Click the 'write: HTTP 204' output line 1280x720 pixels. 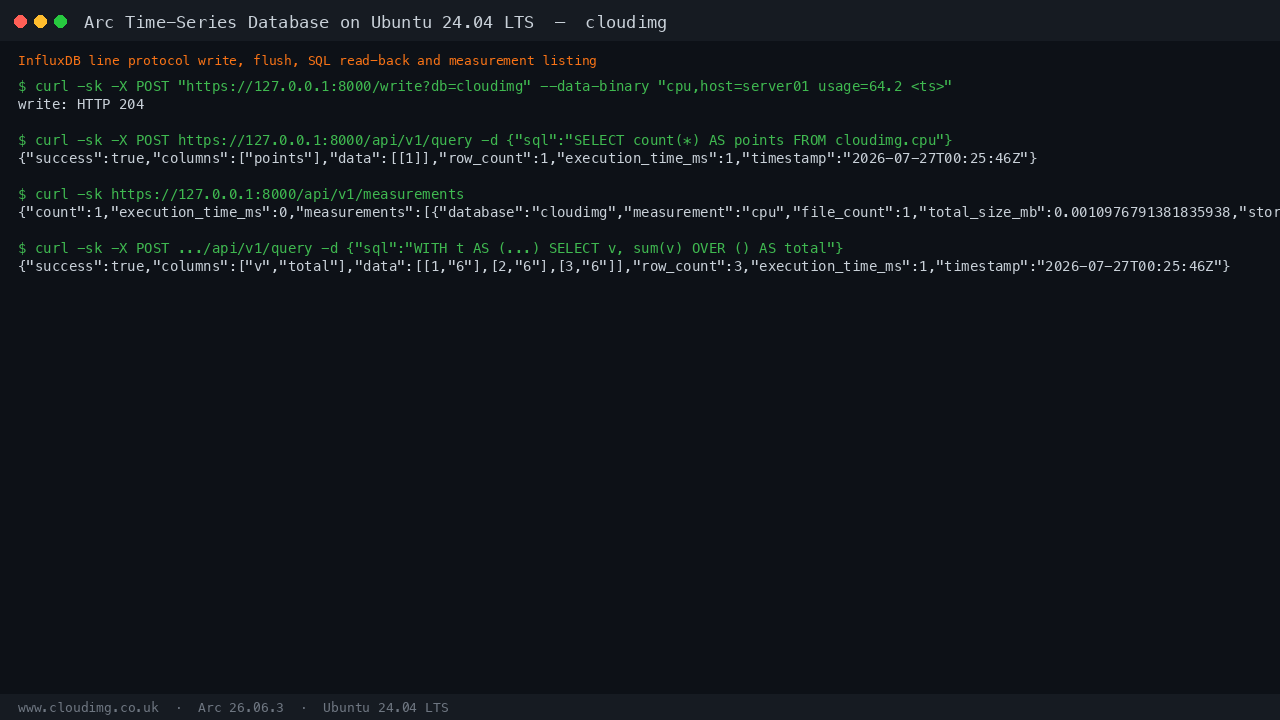click(x=81, y=104)
